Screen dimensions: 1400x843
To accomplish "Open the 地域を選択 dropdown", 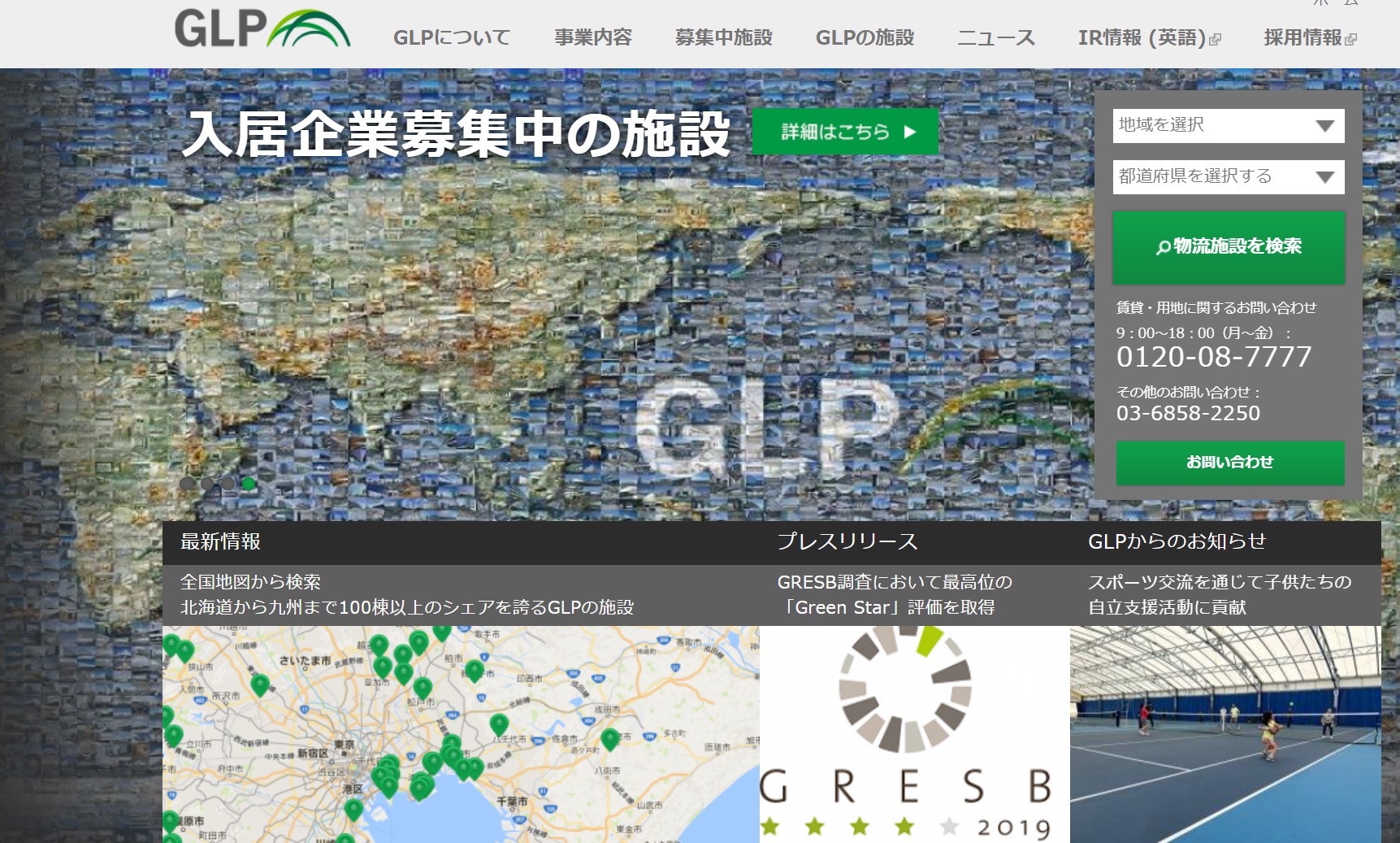I will click(1229, 126).
